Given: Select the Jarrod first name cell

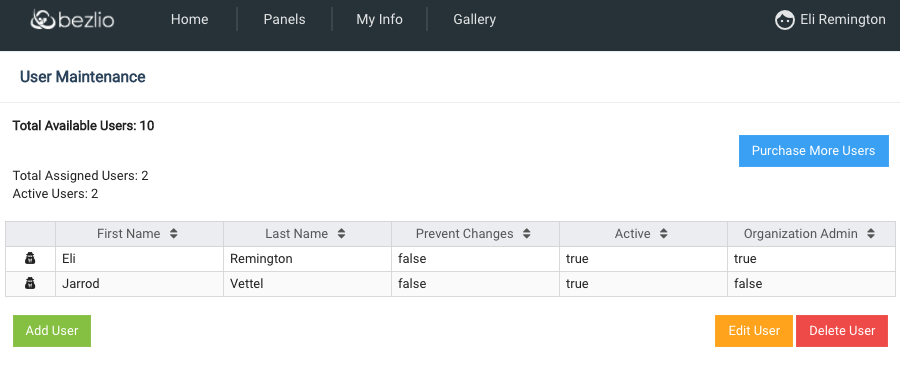Looking at the screenshot, I should [x=139, y=283].
